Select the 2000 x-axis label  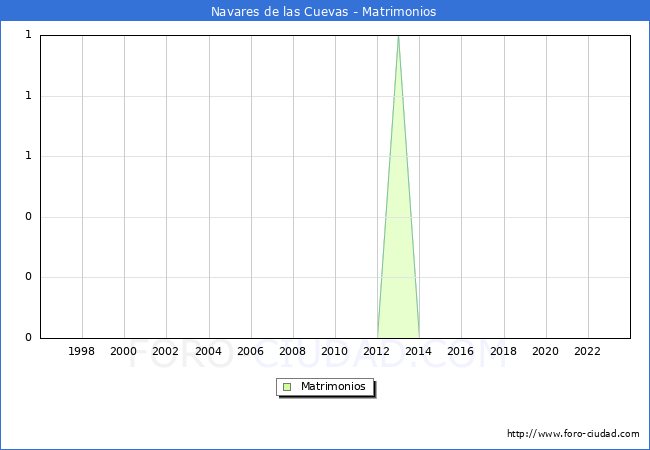tap(123, 351)
